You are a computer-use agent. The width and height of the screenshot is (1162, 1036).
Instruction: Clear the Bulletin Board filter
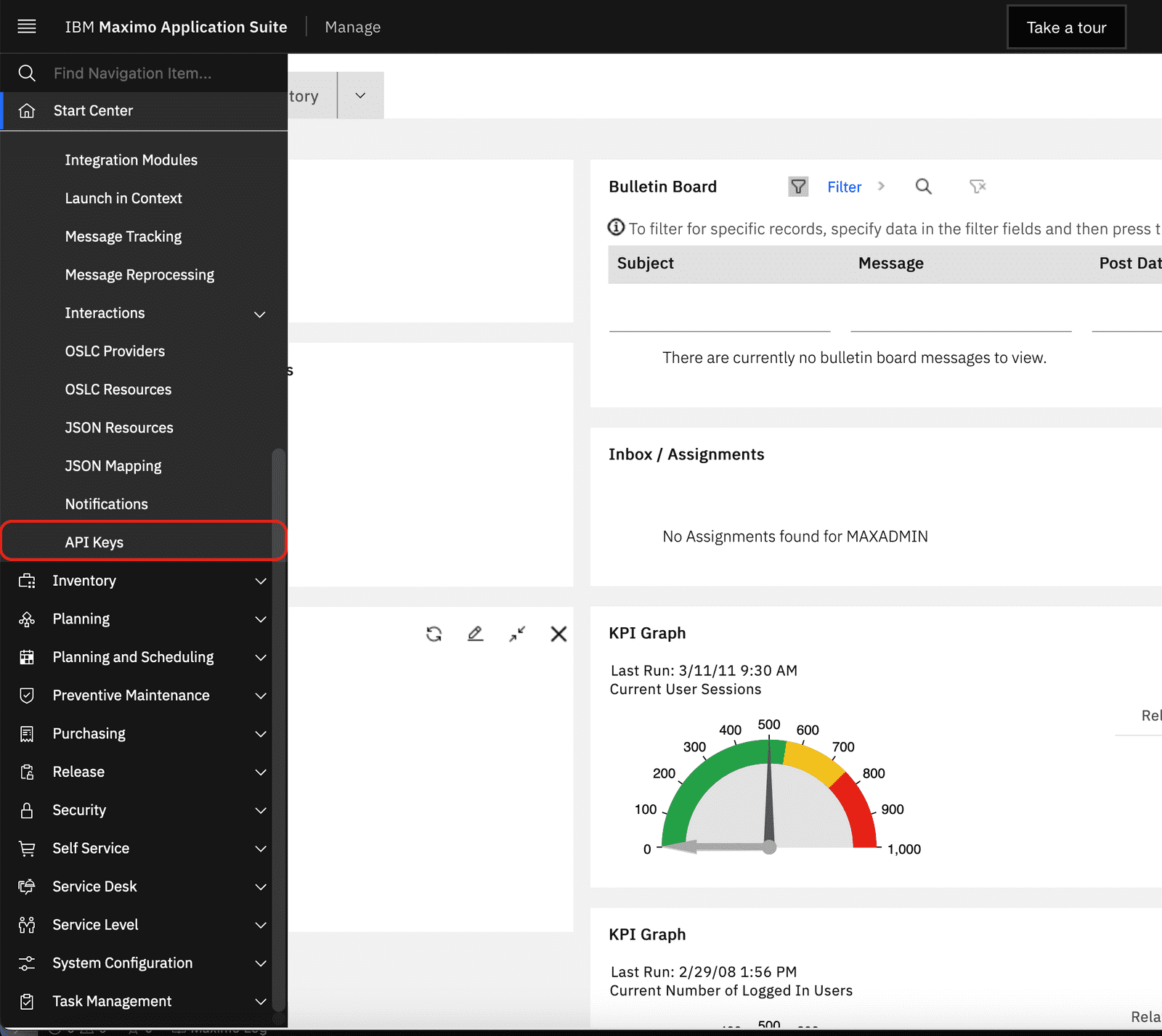977,187
